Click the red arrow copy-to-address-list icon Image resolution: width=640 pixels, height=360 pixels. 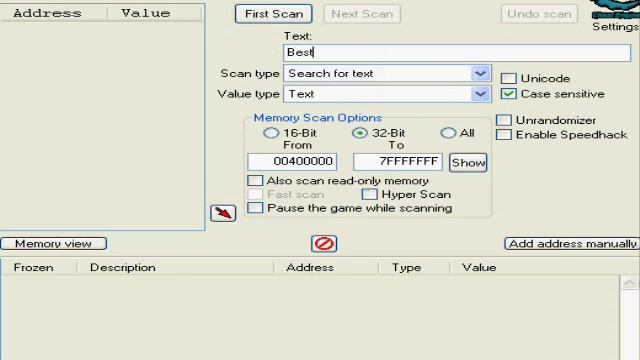pyautogui.click(x=223, y=213)
